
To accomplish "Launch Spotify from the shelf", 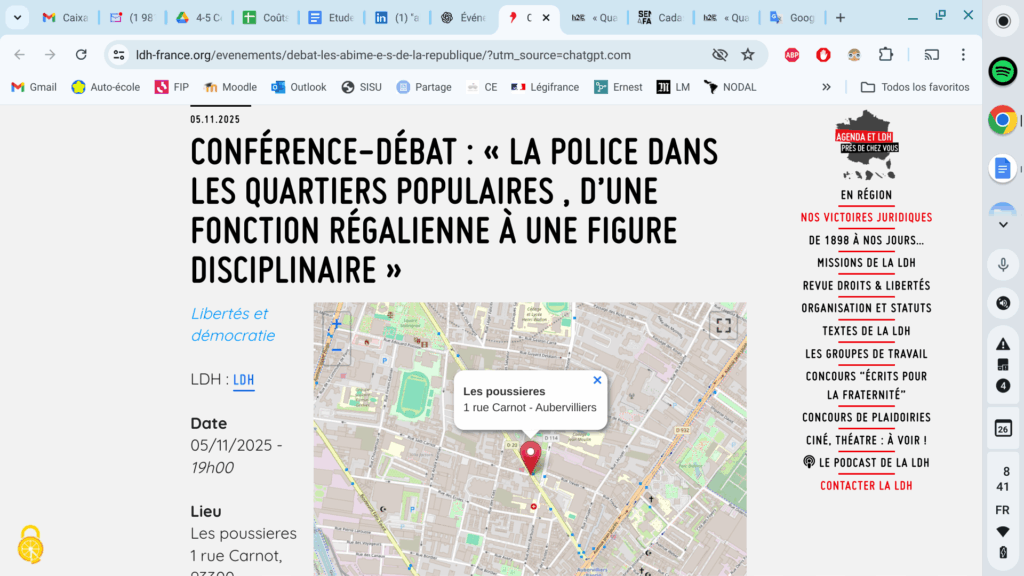I will pyautogui.click(x=1002, y=71).
